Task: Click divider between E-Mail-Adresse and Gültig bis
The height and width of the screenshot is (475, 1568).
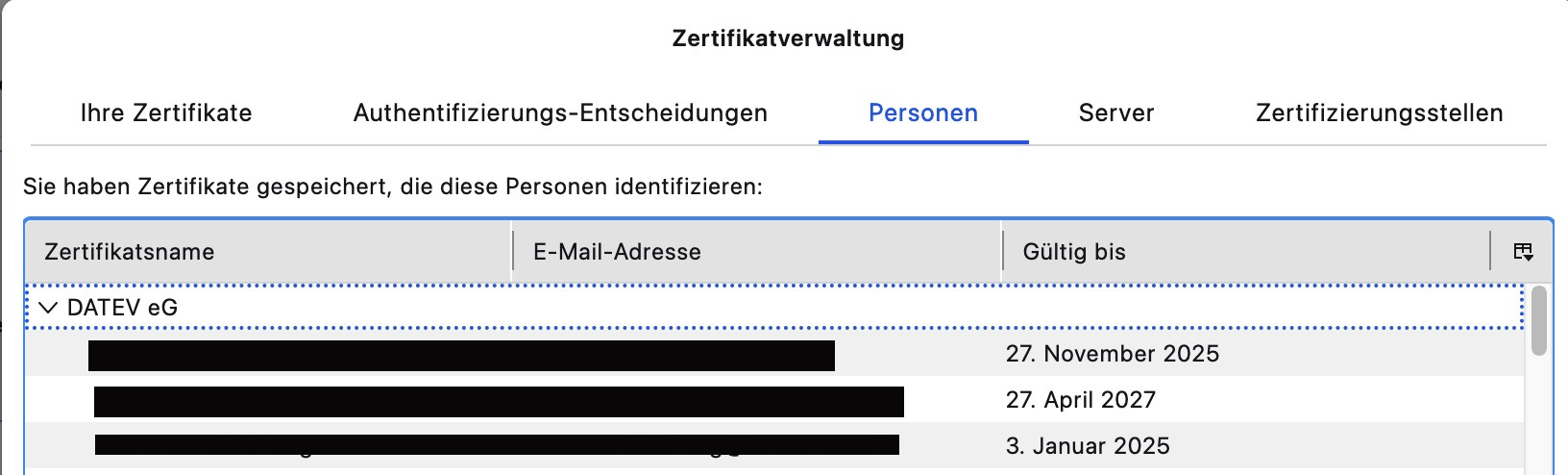Action: click(1001, 252)
